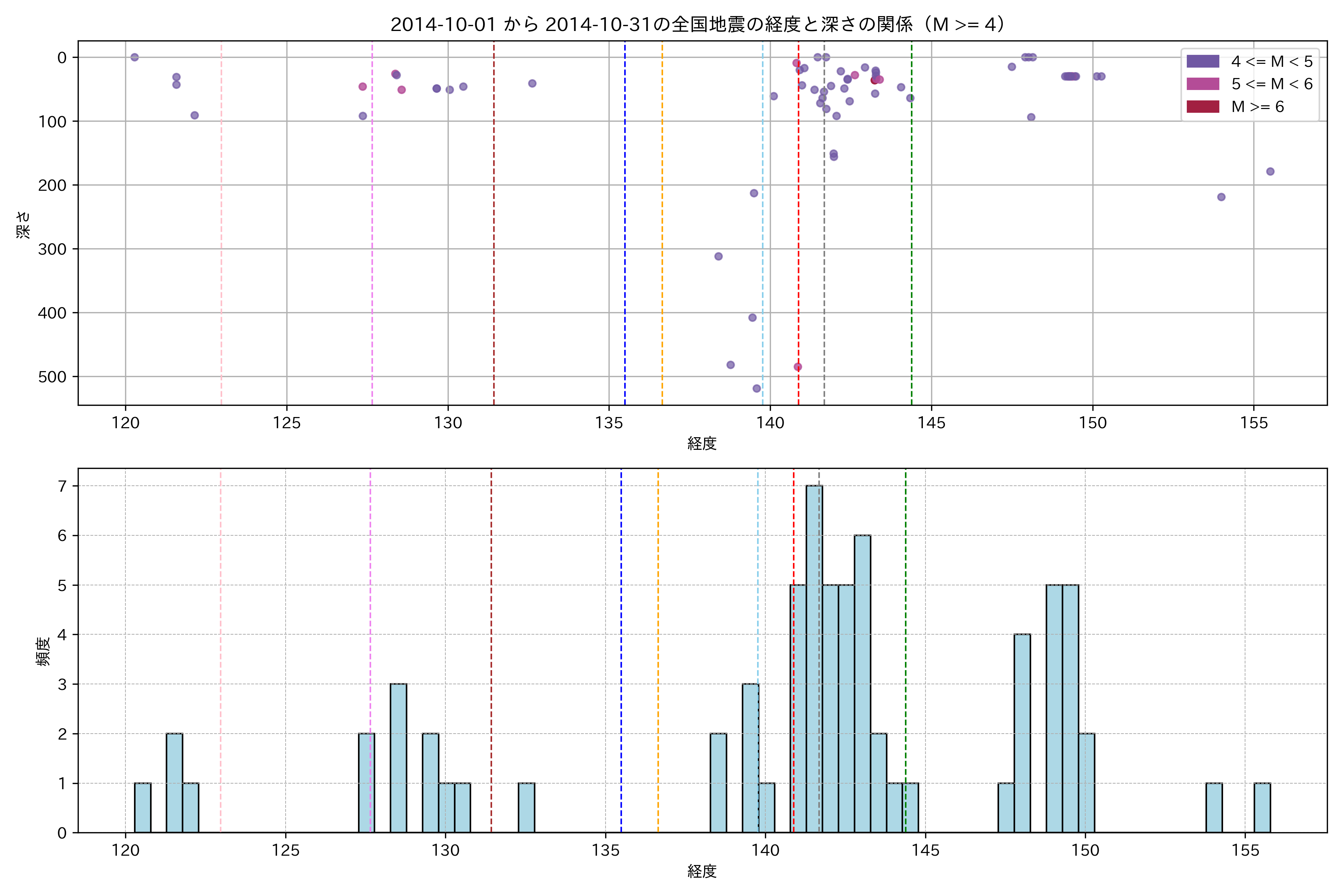Image resolution: width=1344 pixels, height=896 pixels.
Task: Click the isolated histogram bar near longitude 132.5
Action: [x=526, y=808]
